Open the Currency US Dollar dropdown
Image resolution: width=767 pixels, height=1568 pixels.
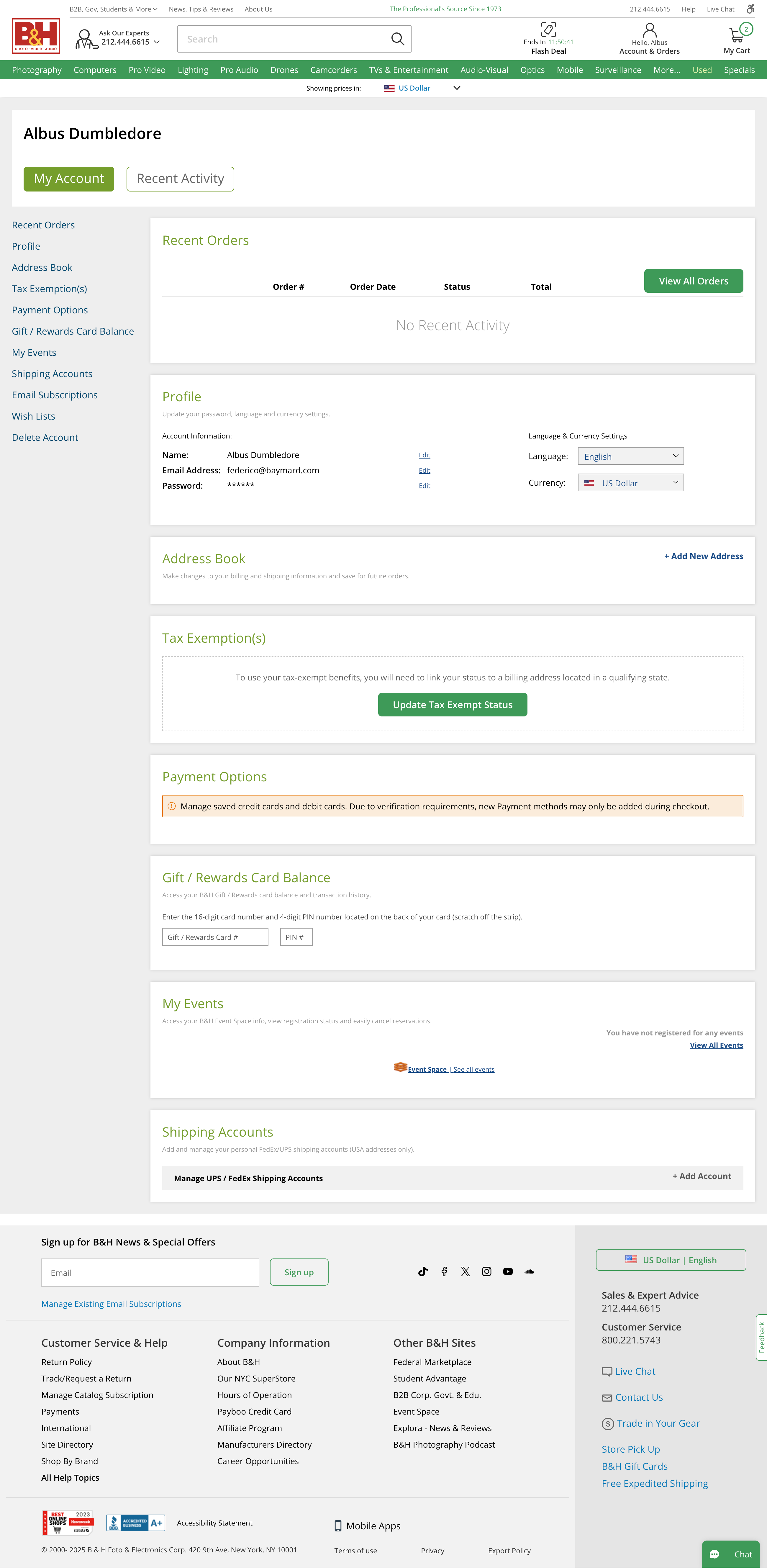click(630, 483)
